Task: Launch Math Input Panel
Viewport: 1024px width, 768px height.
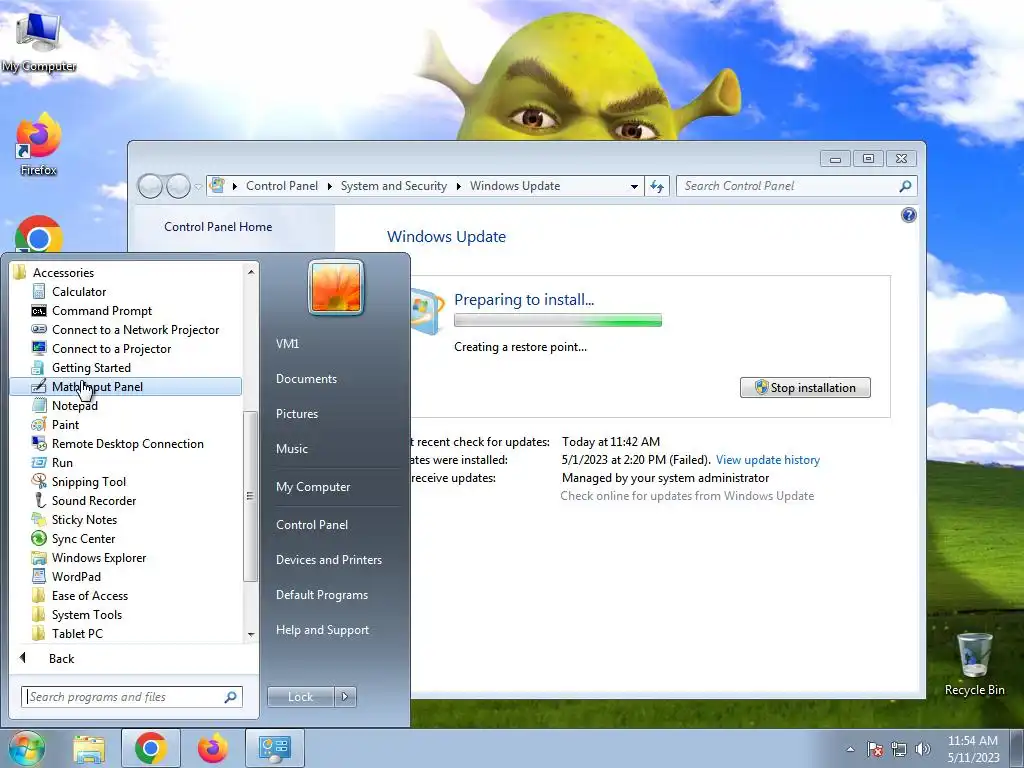Action: coord(125,387)
